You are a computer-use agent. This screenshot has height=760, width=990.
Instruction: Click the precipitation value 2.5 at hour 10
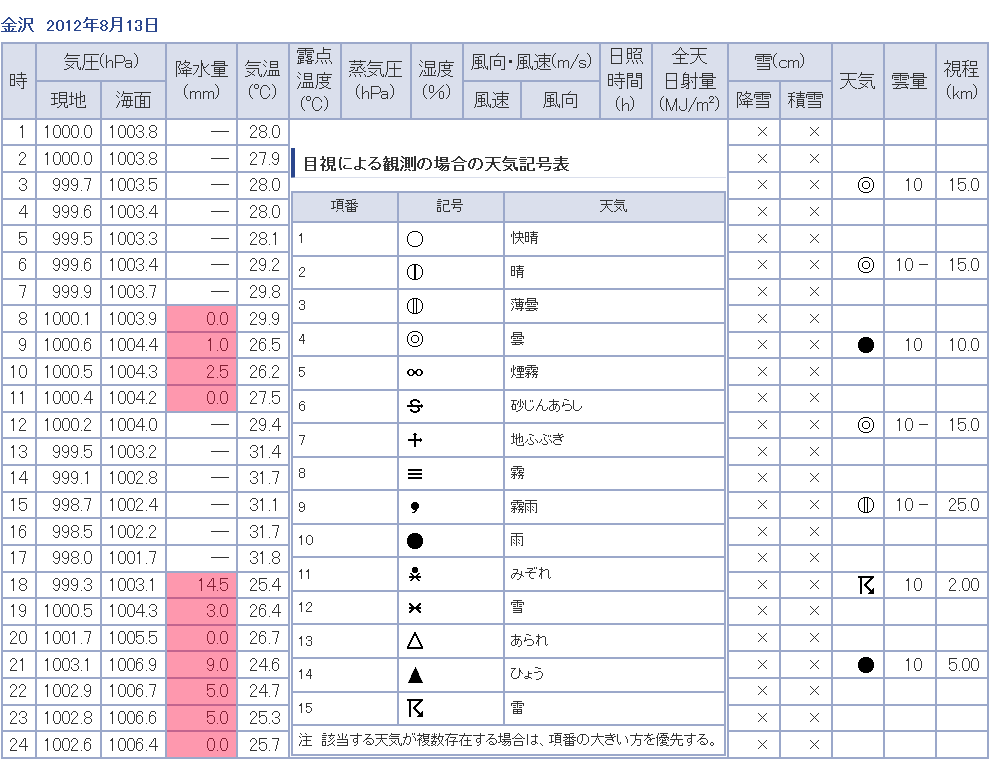(x=217, y=372)
